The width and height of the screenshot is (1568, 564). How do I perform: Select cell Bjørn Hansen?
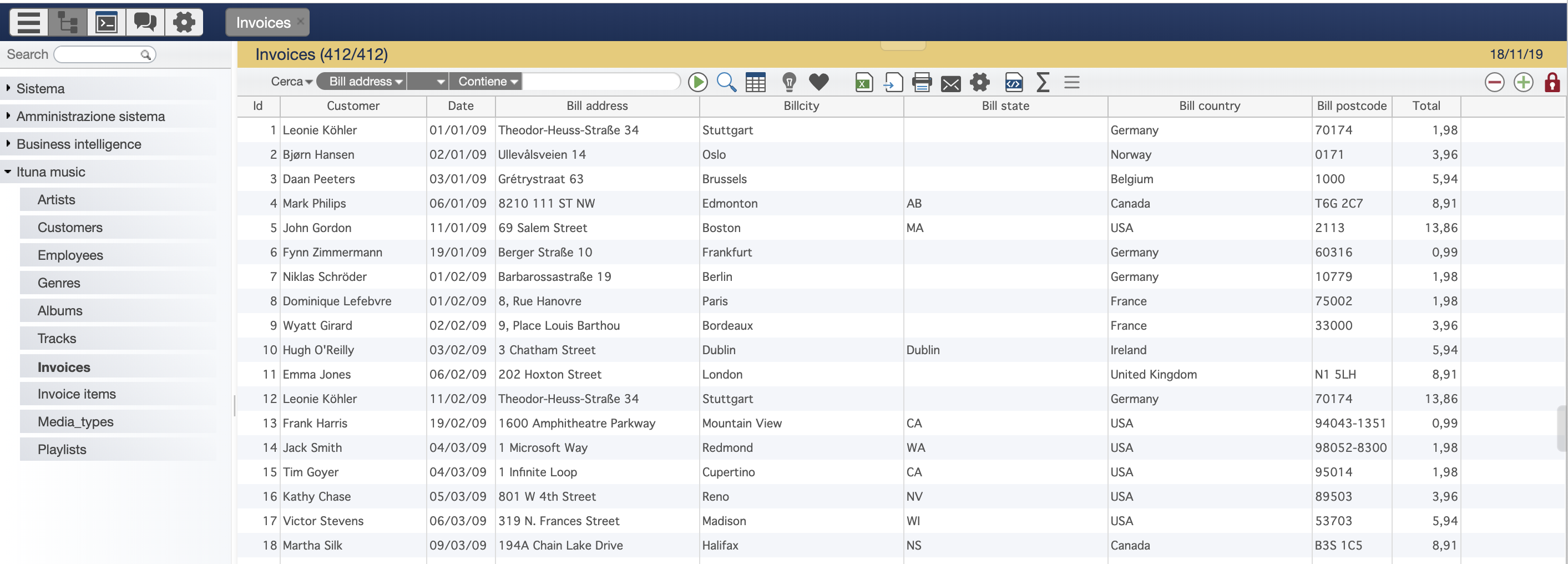(353, 155)
